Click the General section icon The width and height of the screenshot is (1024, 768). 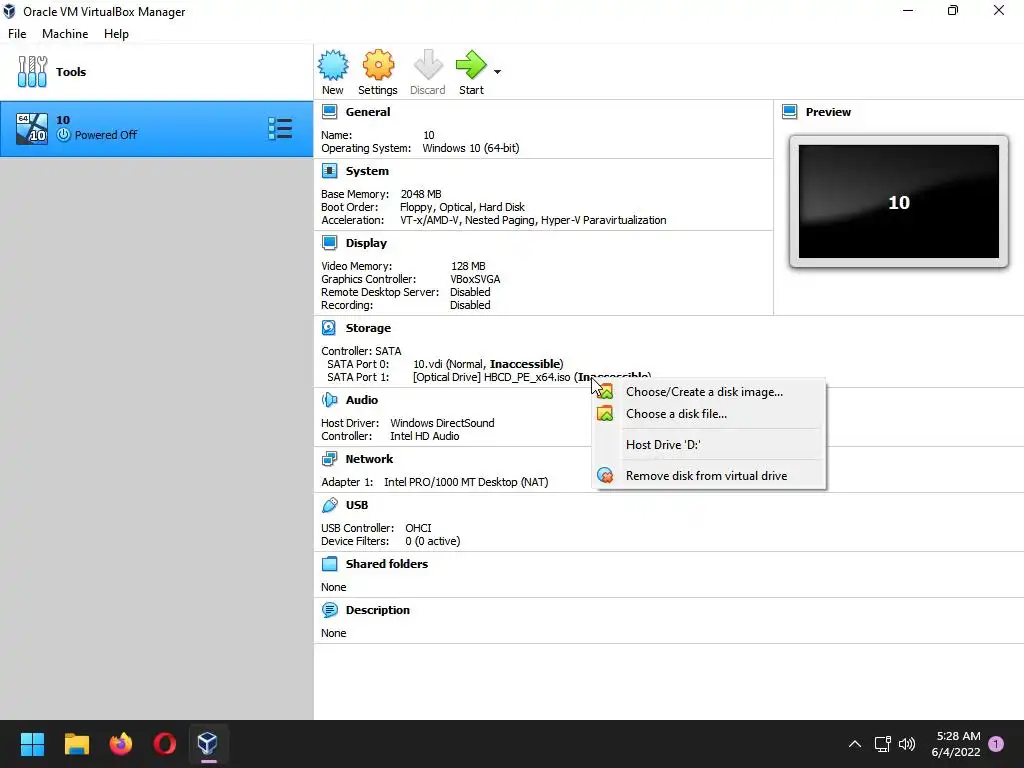tap(330, 112)
